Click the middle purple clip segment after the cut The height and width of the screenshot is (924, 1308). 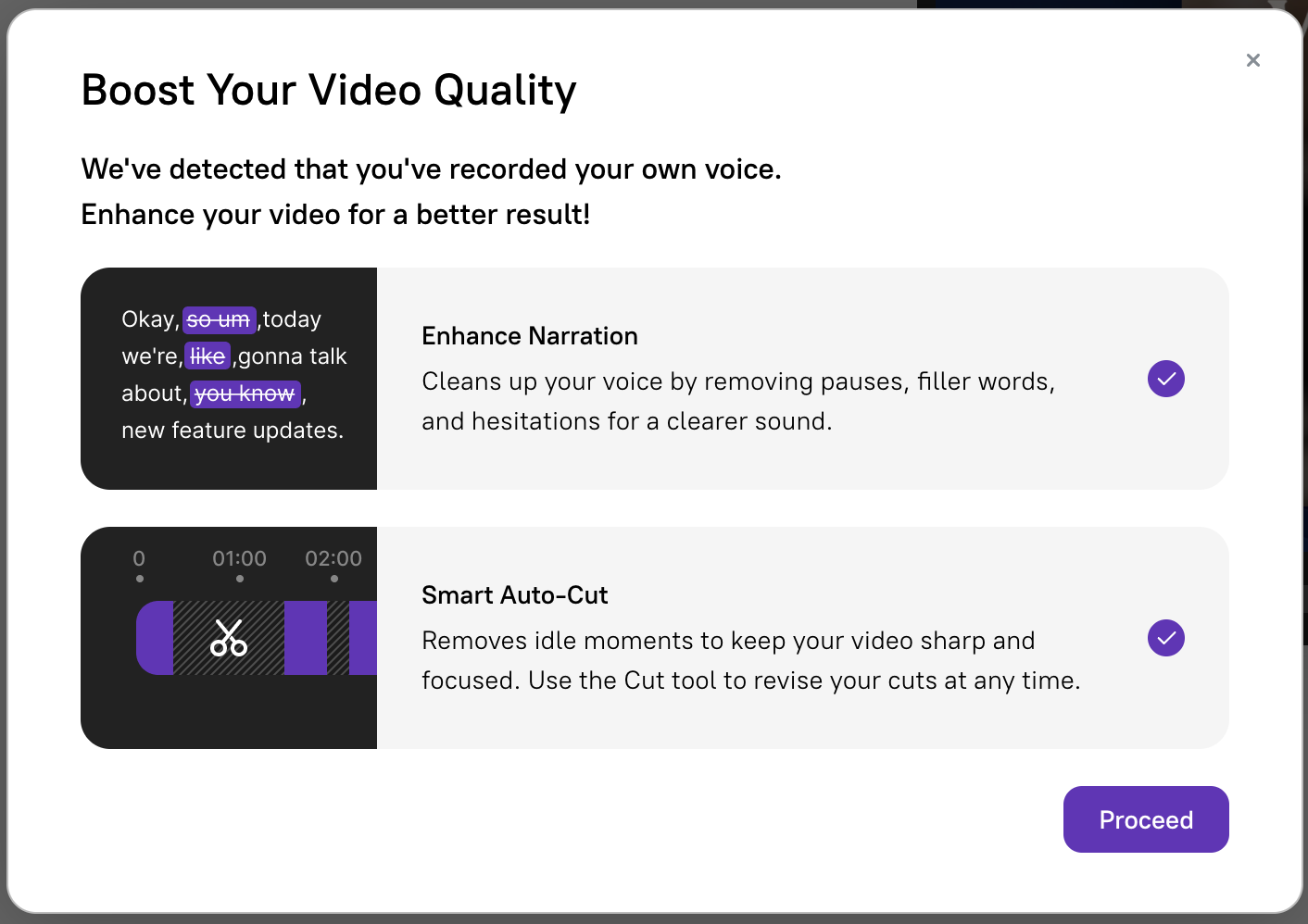[306, 638]
